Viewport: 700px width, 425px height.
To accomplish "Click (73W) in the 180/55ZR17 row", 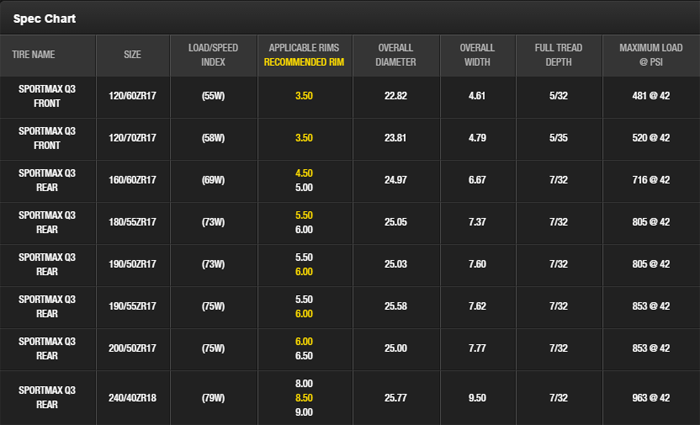I will [x=213, y=222].
